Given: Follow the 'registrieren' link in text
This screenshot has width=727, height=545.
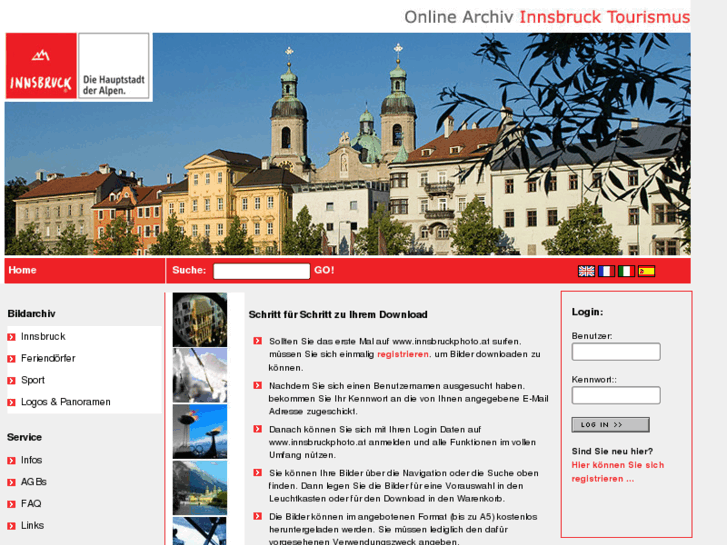Looking at the screenshot, I should pos(403,354).
